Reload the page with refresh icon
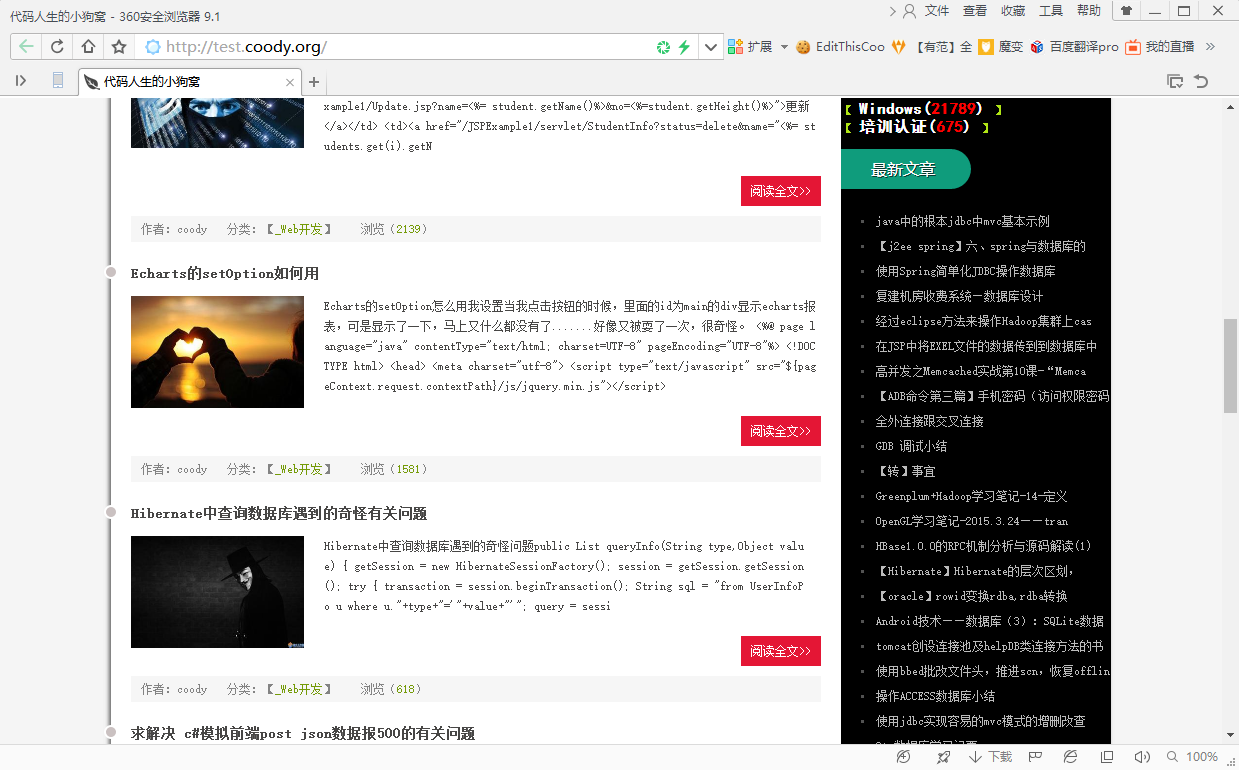Viewport: 1239px width, 770px height. [57, 47]
